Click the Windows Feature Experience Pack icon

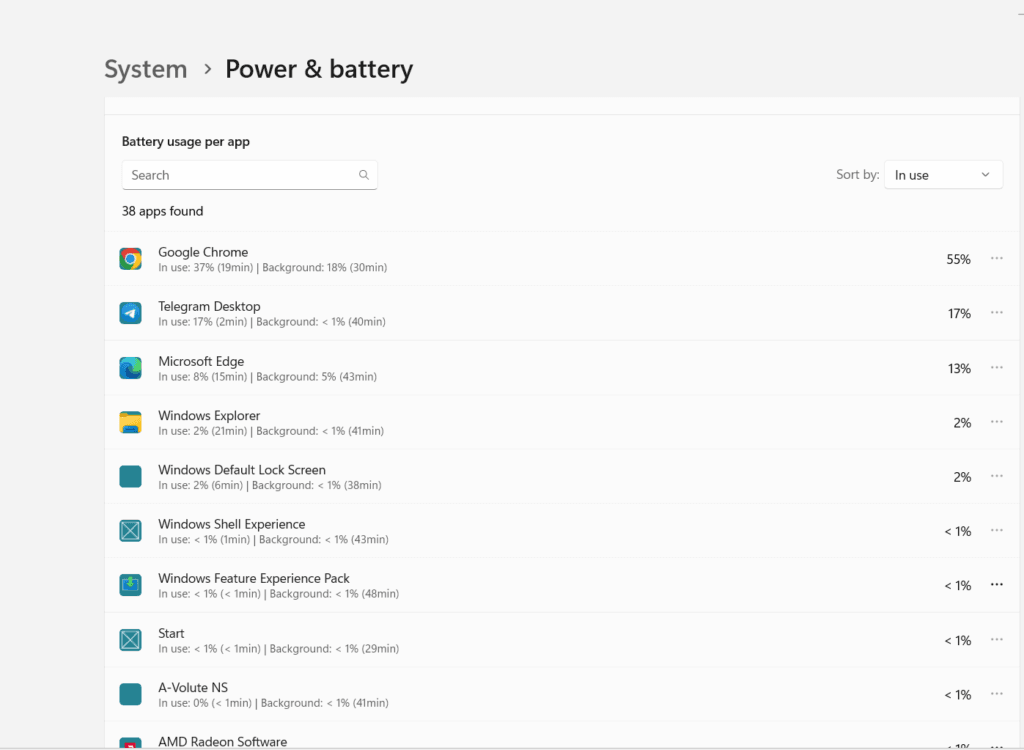click(130, 585)
